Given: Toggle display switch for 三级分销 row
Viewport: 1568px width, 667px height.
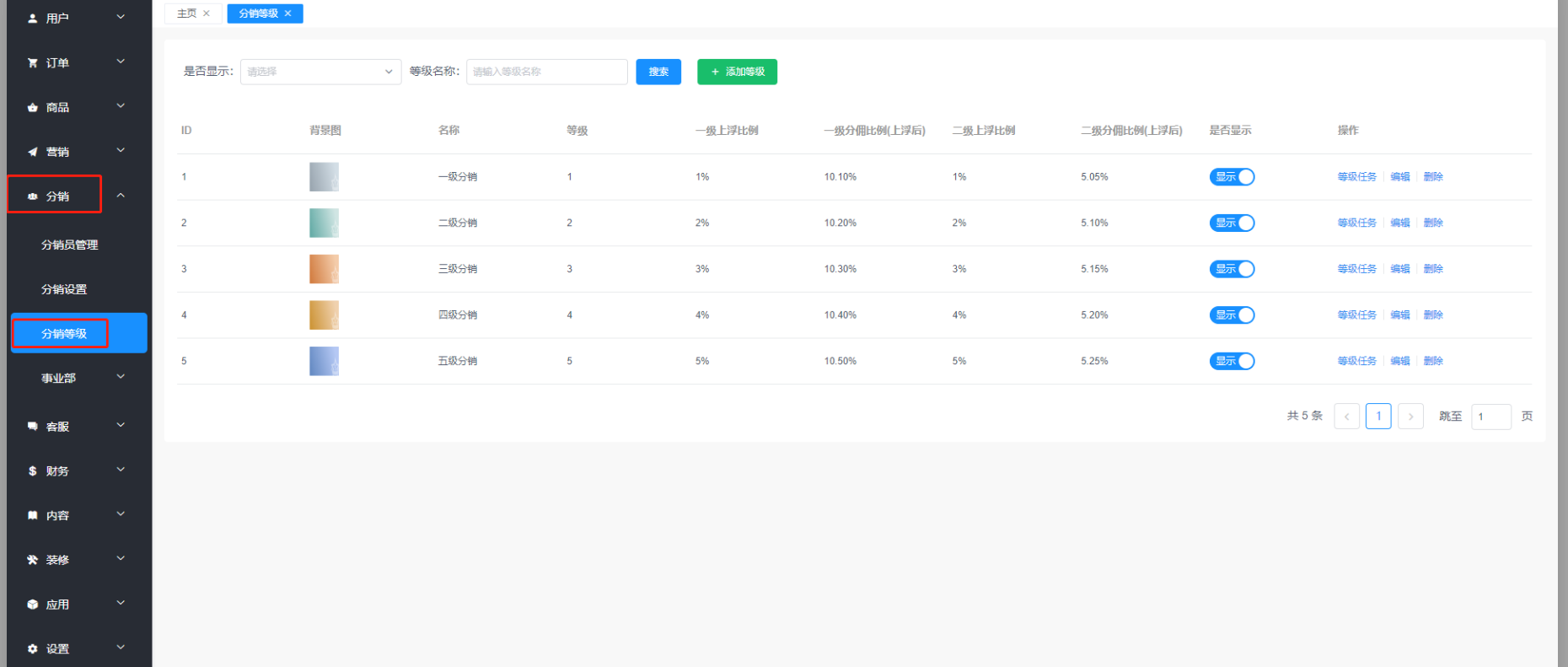Looking at the screenshot, I should (x=1232, y=269).
